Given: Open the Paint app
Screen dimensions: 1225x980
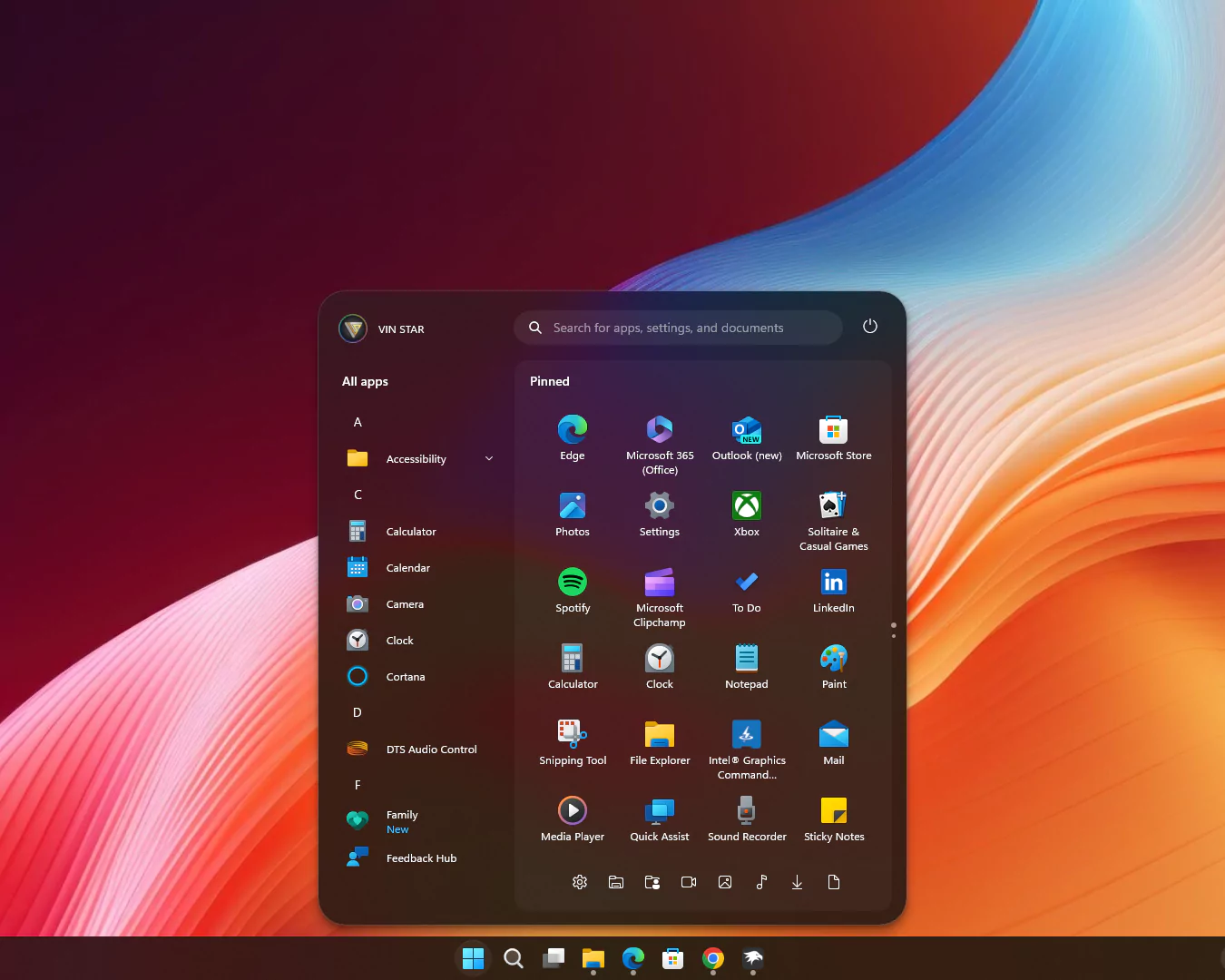Looking at the screenshot, I should pos(834,666).
